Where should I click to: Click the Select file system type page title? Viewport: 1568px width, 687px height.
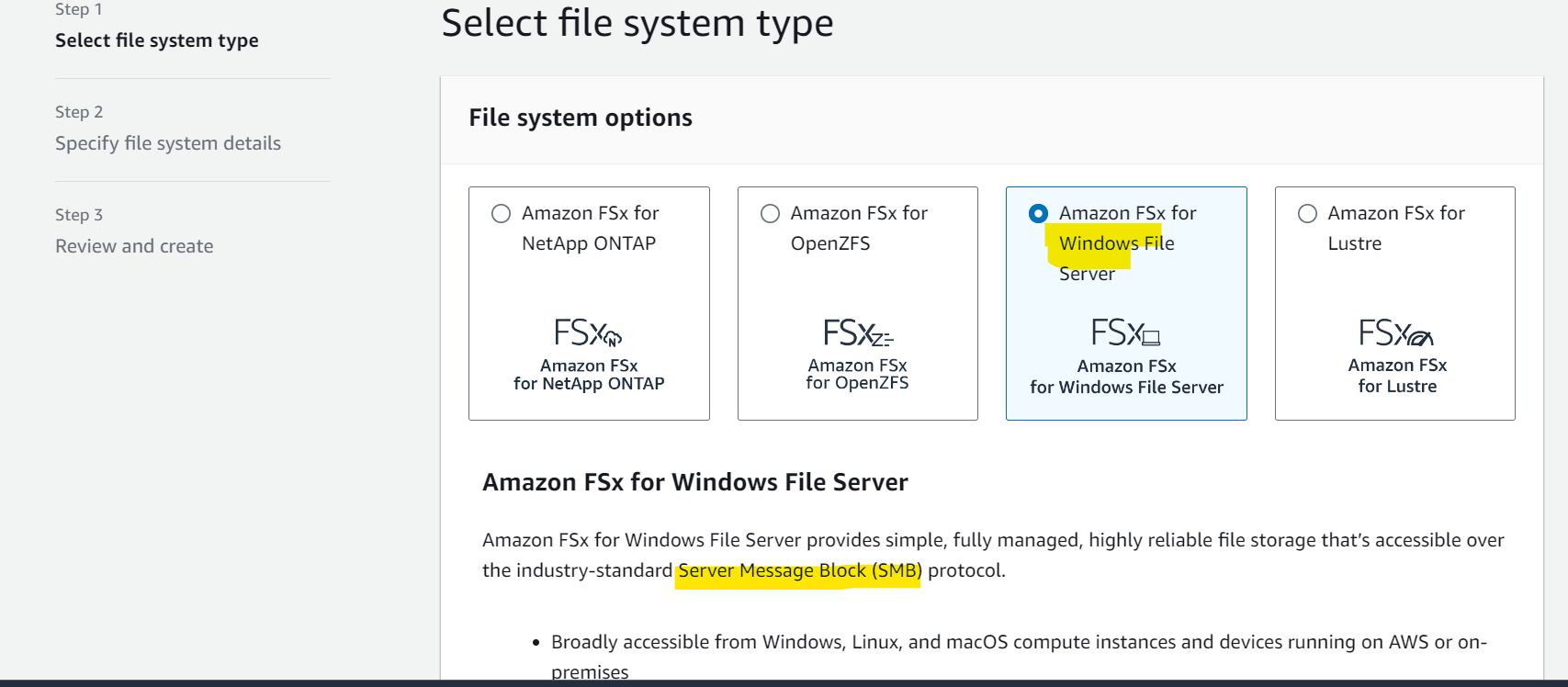point(637,23)
